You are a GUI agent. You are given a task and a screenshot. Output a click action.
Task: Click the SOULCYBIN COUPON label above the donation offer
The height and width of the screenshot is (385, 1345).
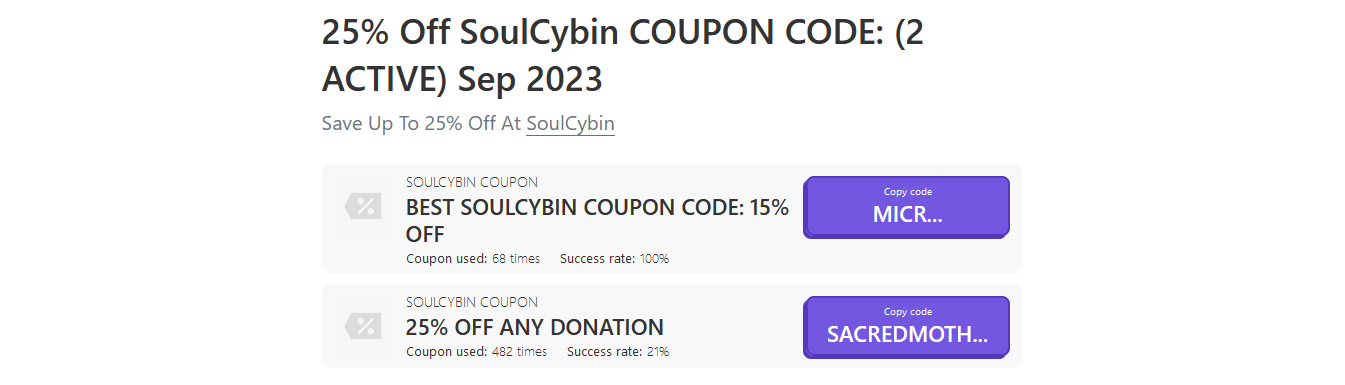[472, 302]
